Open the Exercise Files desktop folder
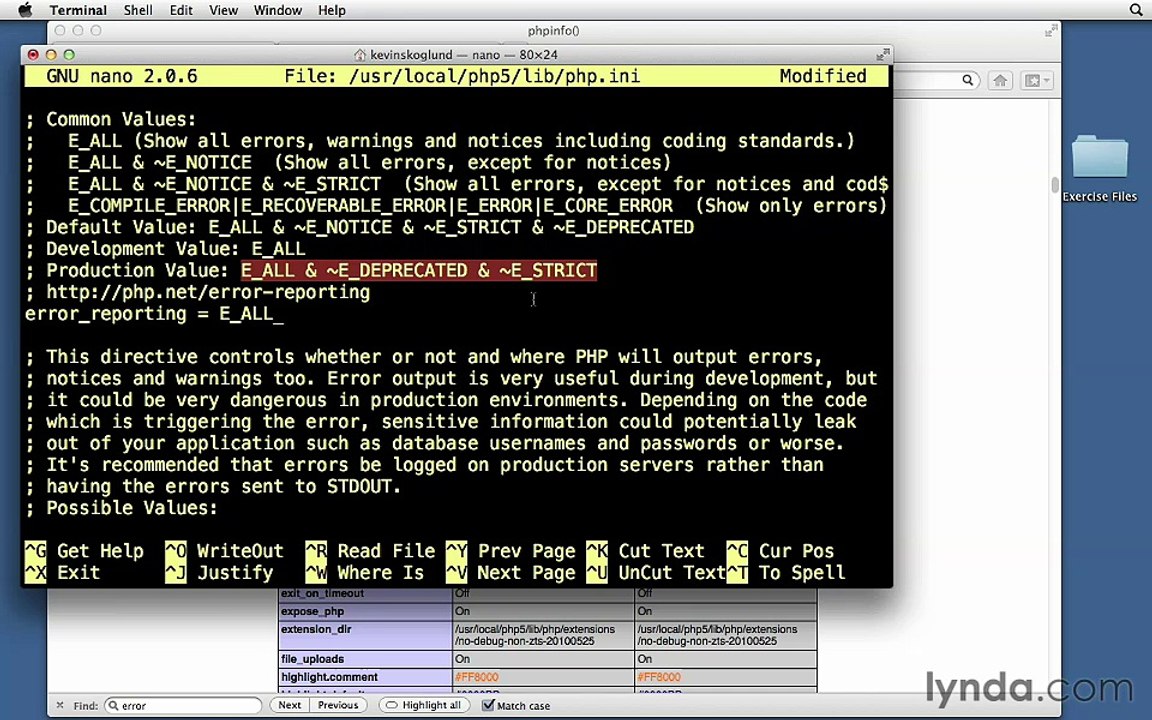This screenshot has height=720, width=1152. (x=1099, y=168)
